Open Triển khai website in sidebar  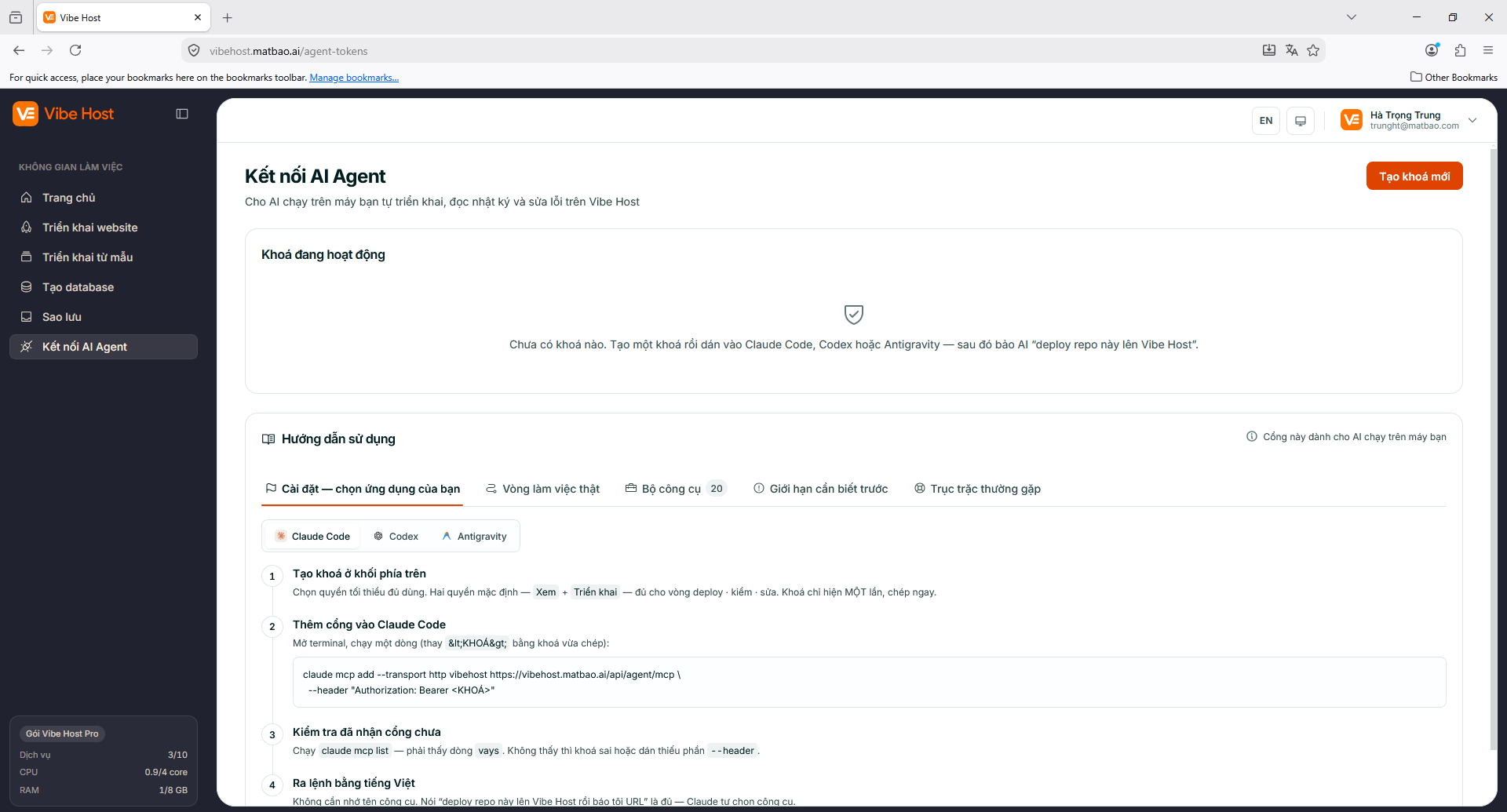click(x=104, y=228)
